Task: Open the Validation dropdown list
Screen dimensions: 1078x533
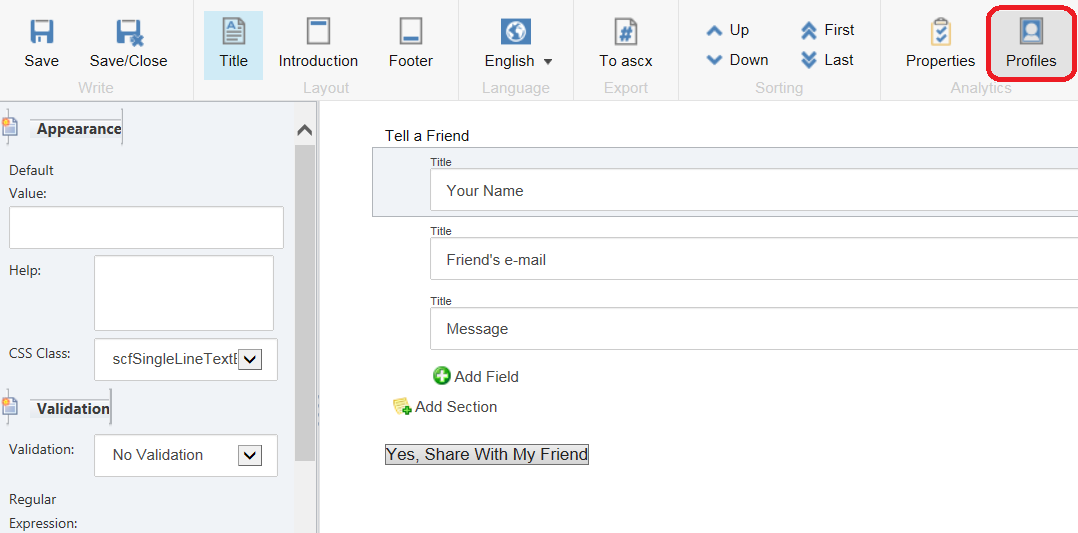Action: 249,455
